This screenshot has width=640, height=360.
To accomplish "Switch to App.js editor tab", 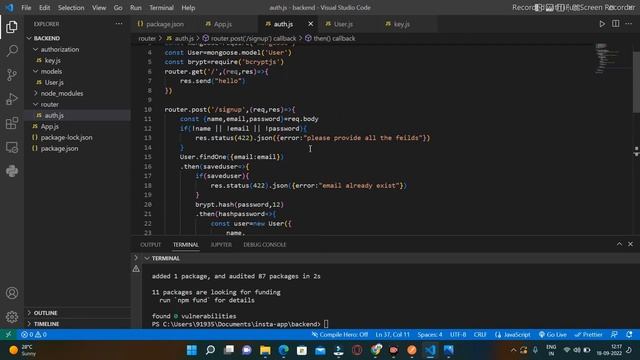I will (222, 24).
